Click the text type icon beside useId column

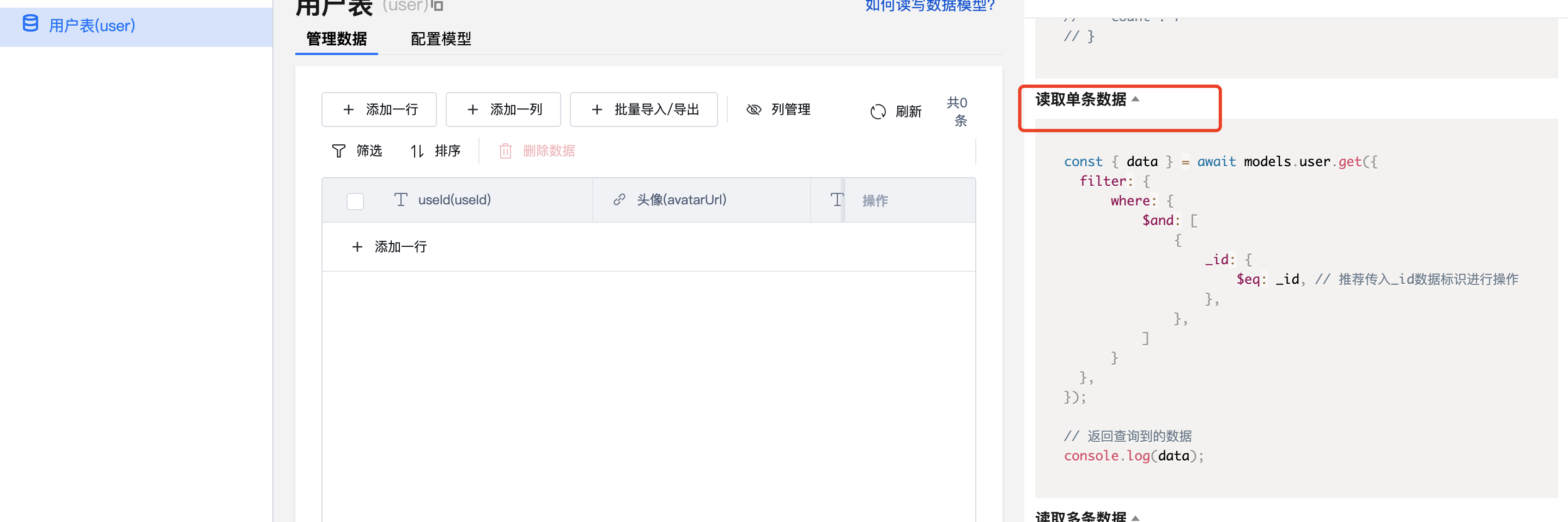pos(400,200)
